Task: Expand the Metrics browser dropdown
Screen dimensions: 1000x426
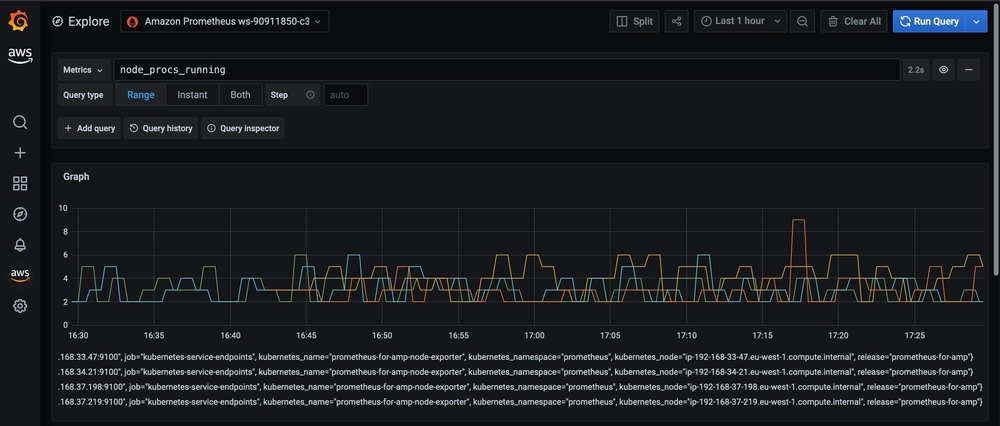Action: tap(83, 70)
